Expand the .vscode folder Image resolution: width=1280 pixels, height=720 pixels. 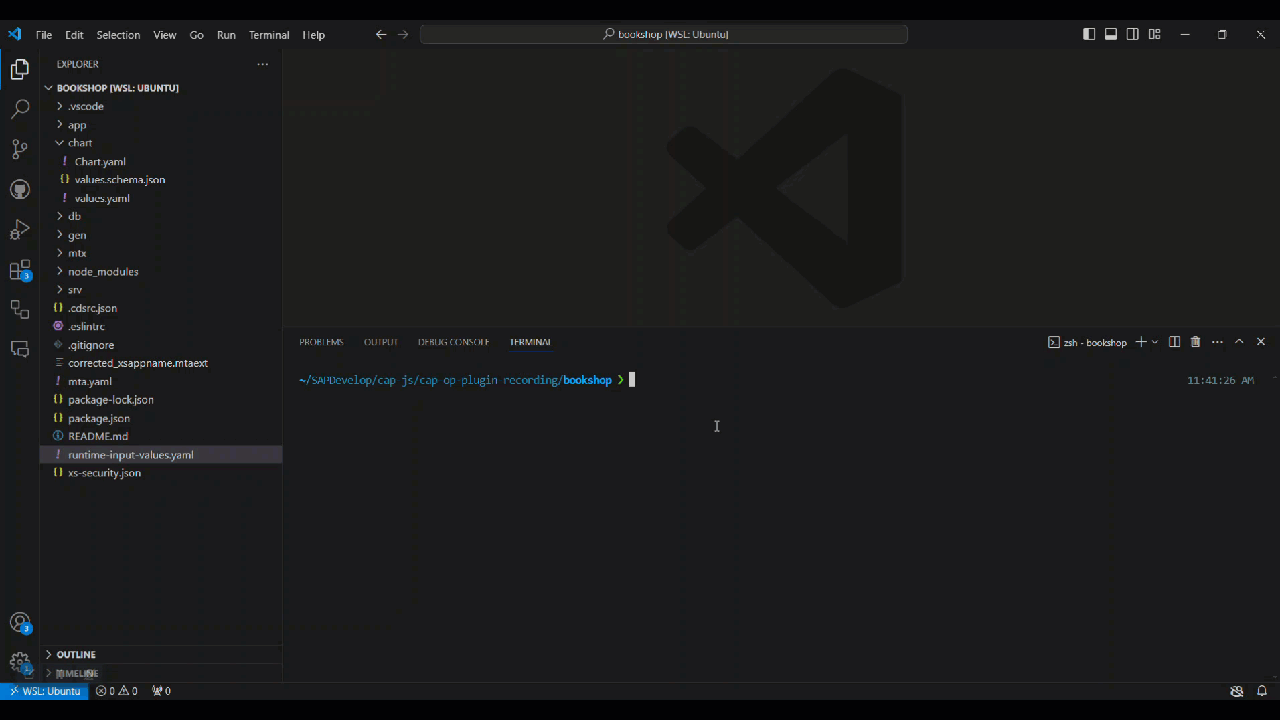coord(60,106)
